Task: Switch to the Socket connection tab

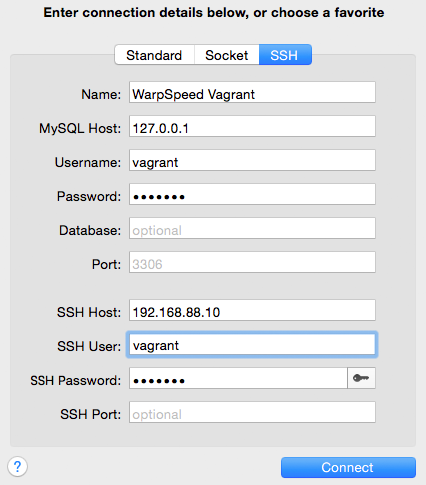Action: point(227,55)
